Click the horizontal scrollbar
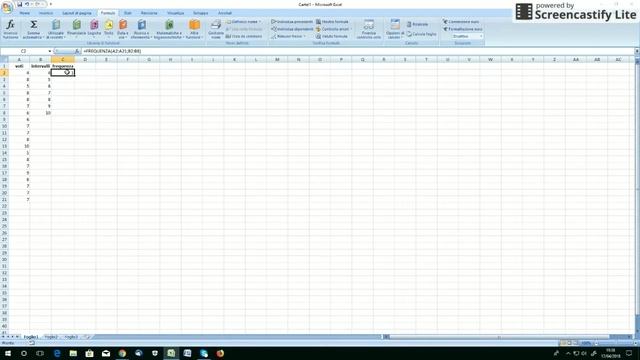This screenshot has width=640, height=360. [499, 337]
